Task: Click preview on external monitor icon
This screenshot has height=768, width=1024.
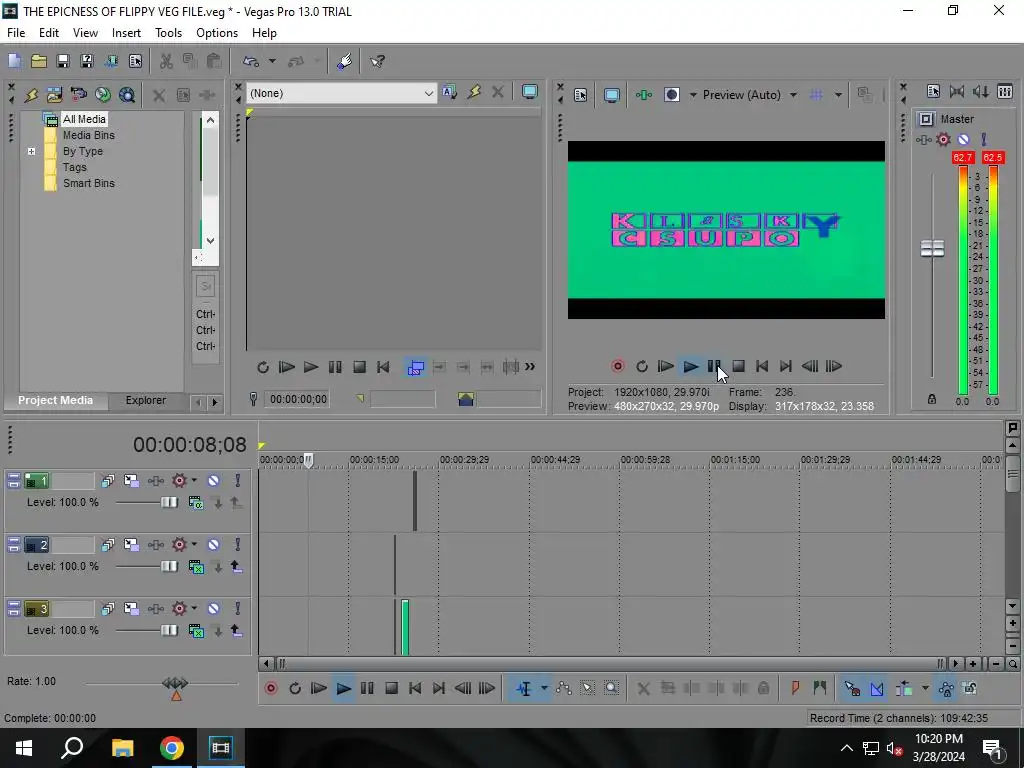Action: 612,95
